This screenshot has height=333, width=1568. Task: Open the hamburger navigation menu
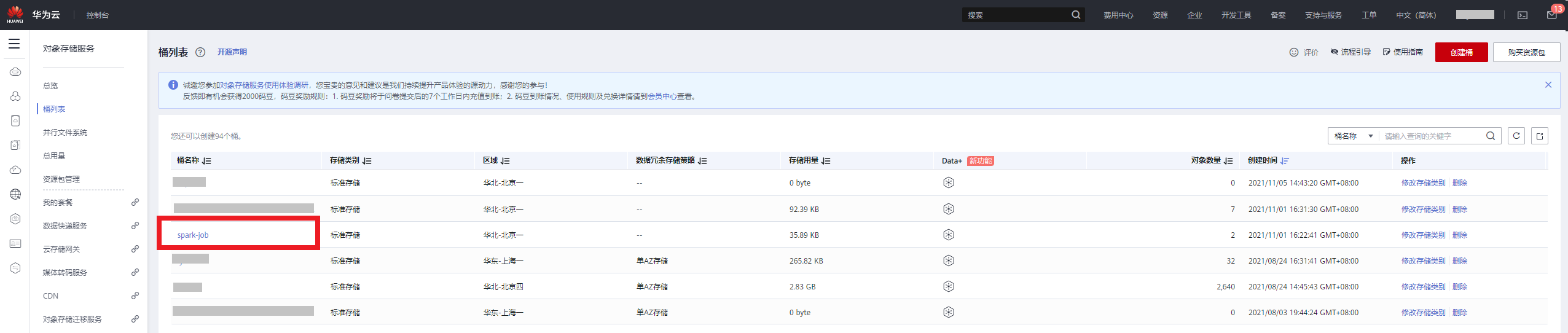click(14, 44)
